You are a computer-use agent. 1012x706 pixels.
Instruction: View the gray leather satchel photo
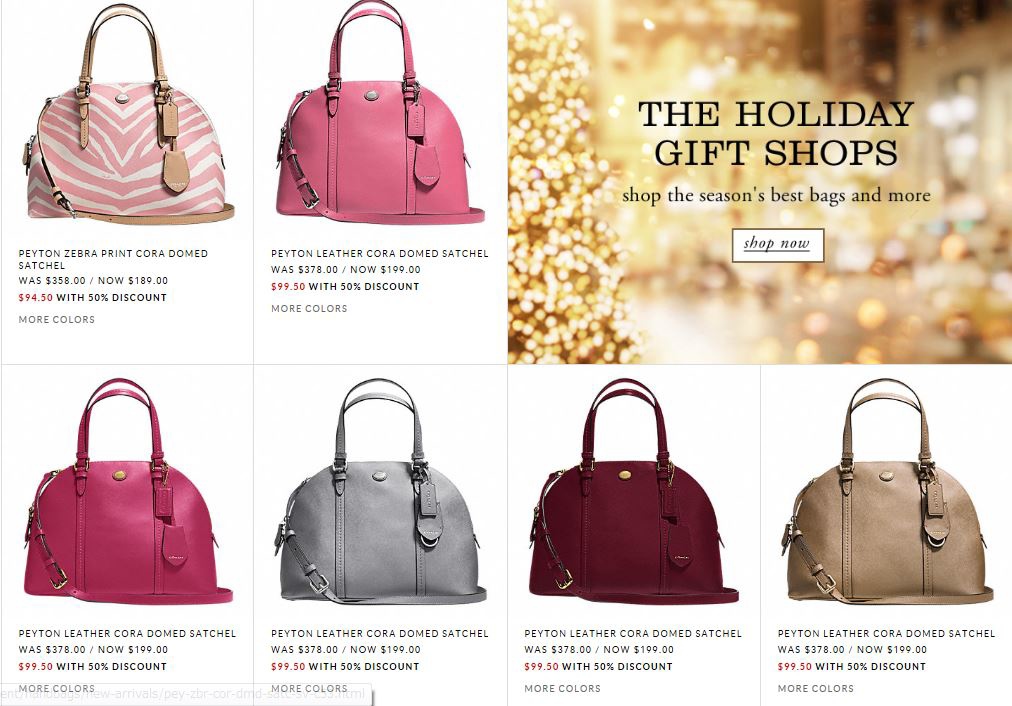pyautogui.click(x=381, y=490)
